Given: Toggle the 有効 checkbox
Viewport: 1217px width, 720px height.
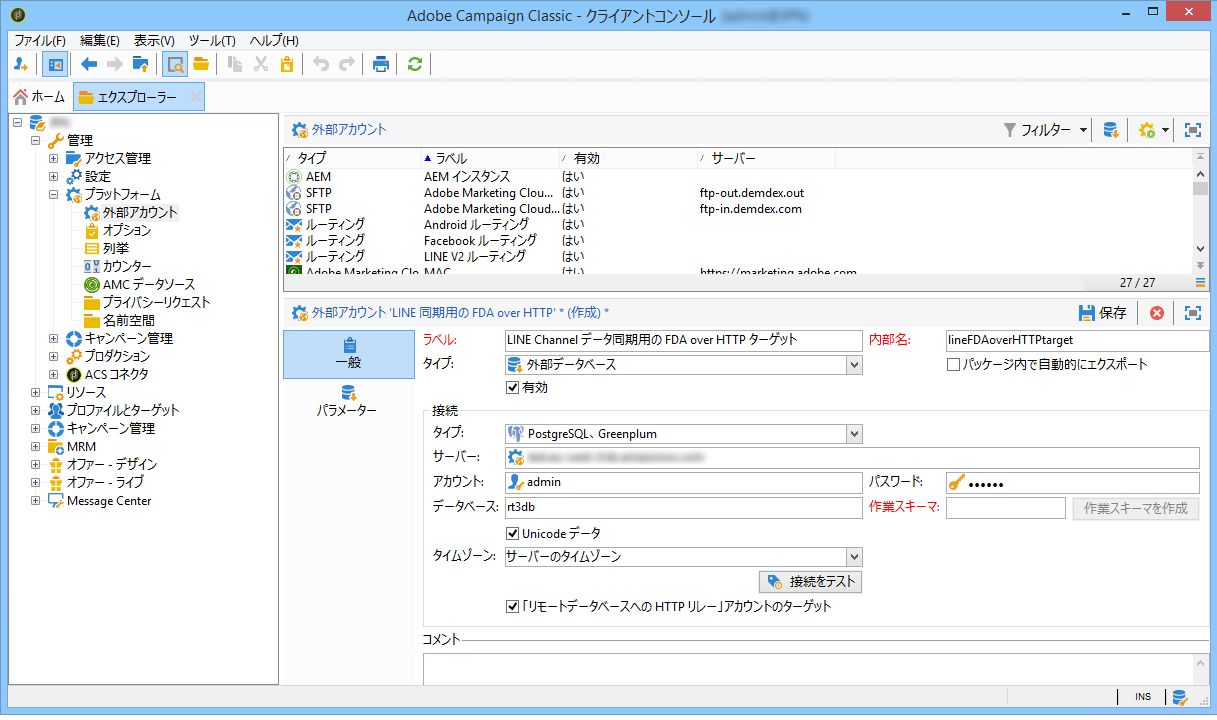Looking at the screenshot, I should click(514, 387).
